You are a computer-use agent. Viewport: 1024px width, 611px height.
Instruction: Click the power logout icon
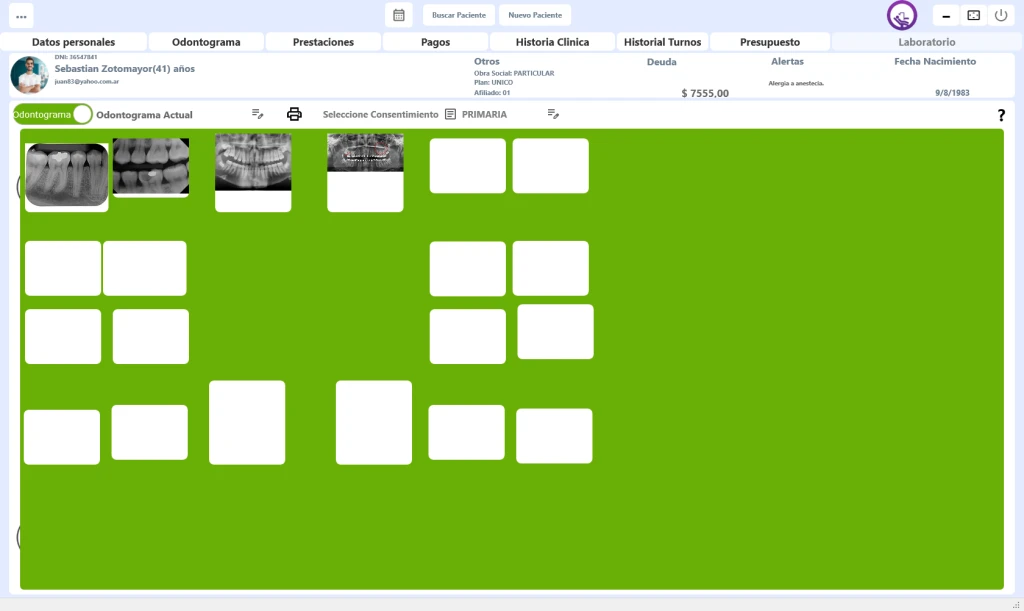point(1000,15)
